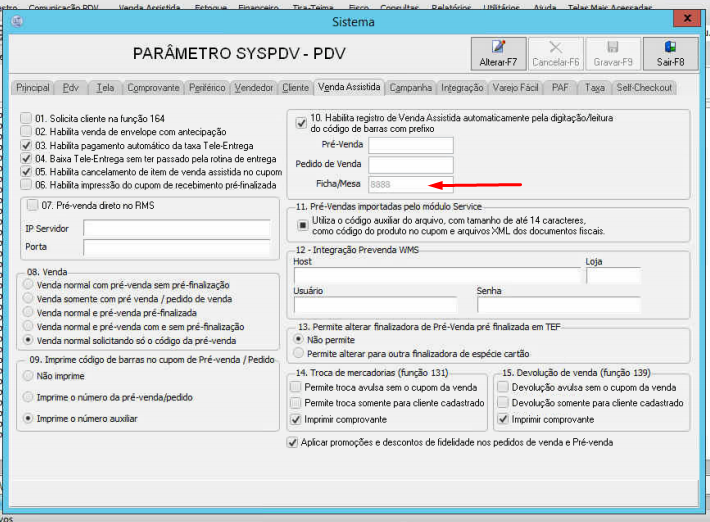This screenshot has width=710, height=522.
Task: Click the Gravar-F9 save button
Action: 613,53
